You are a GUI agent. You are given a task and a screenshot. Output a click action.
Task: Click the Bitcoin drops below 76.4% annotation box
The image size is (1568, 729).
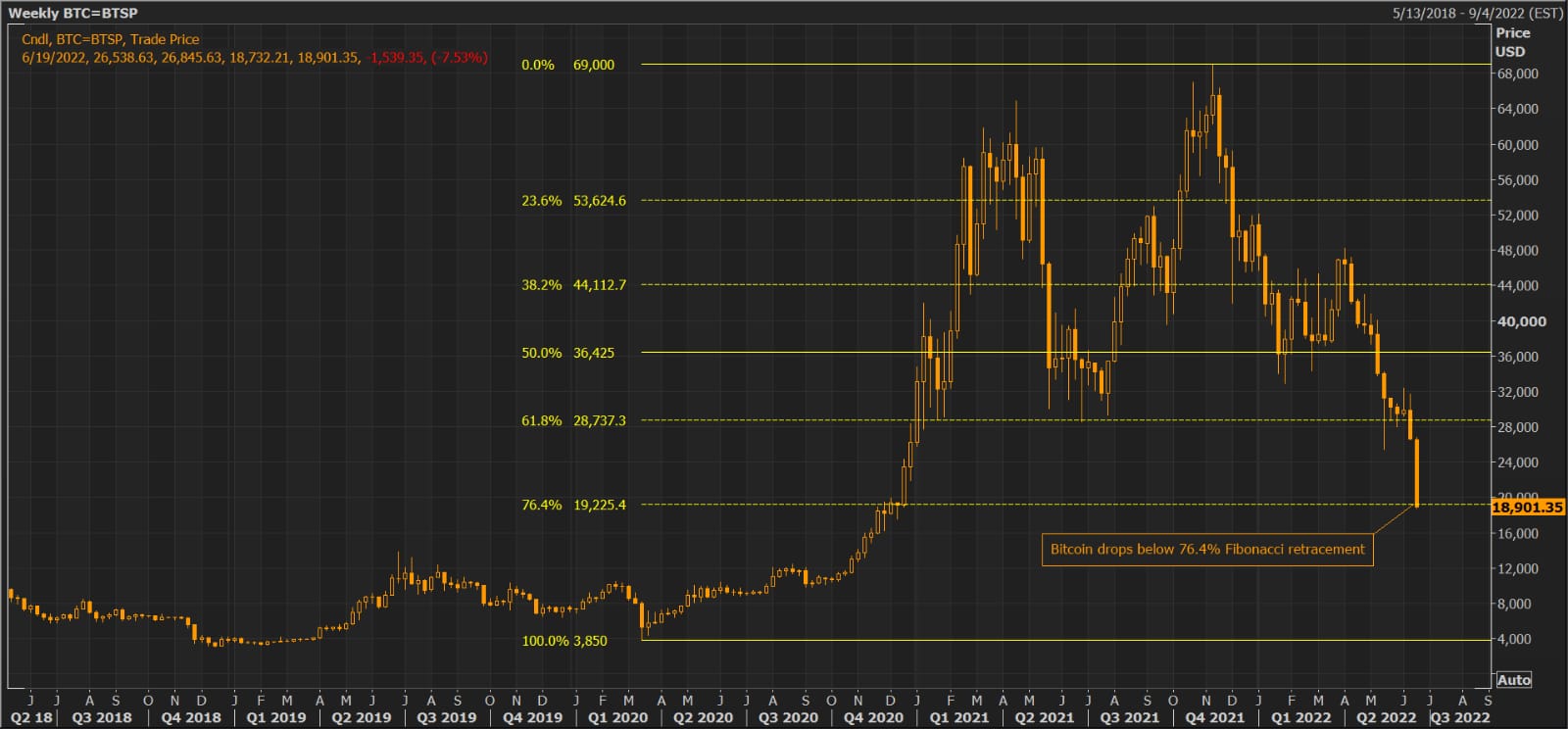1207,550
